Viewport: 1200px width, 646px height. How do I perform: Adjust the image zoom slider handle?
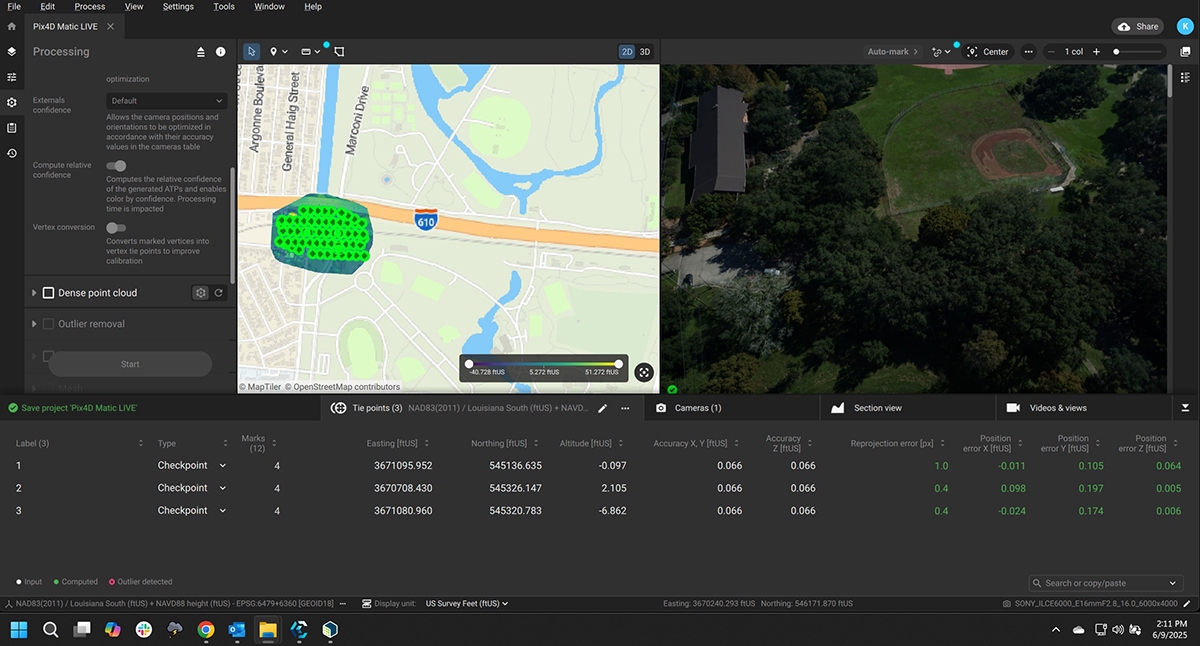(1116, 52)
